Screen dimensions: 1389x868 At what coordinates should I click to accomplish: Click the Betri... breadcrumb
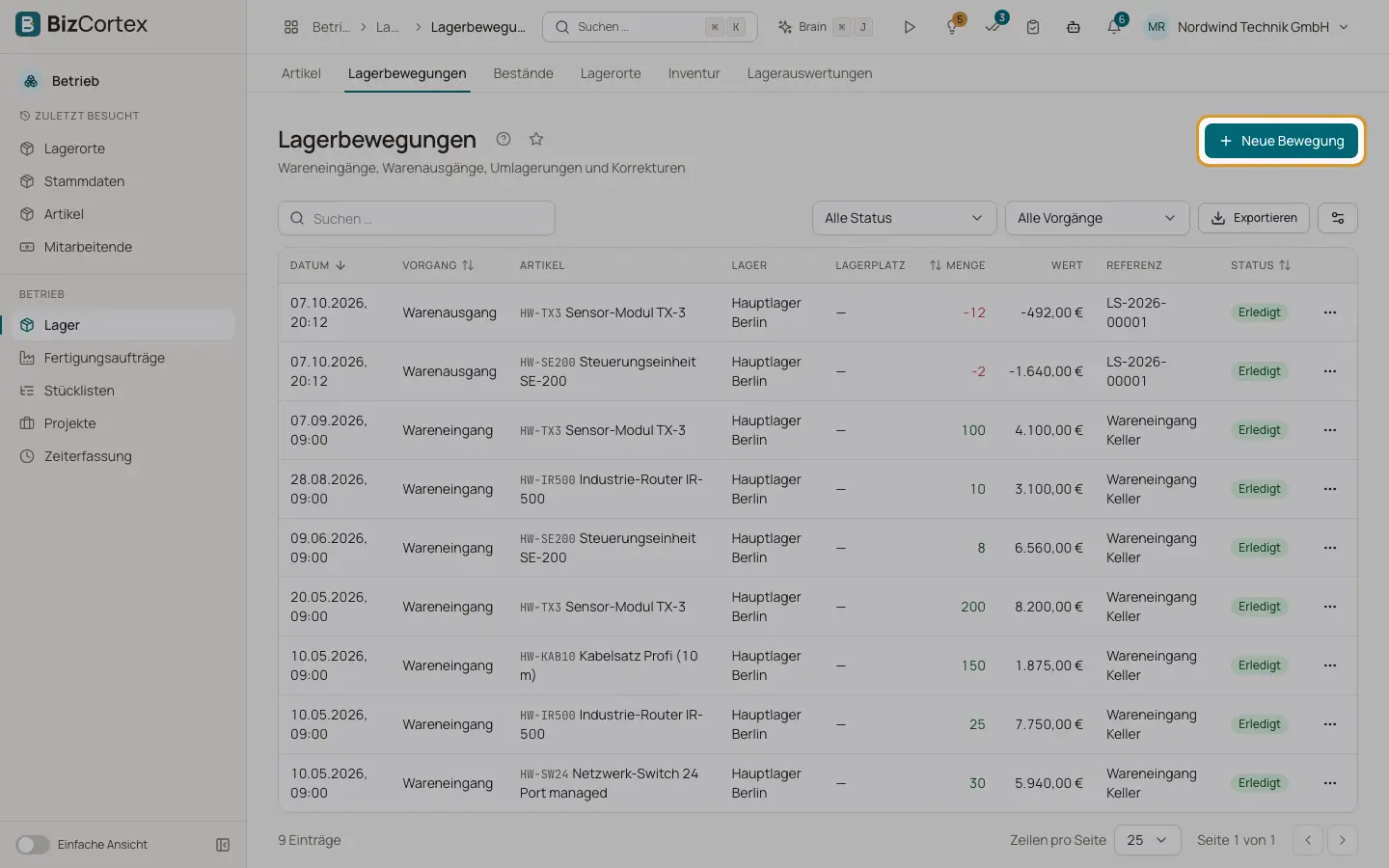click(x=331, y=27)
